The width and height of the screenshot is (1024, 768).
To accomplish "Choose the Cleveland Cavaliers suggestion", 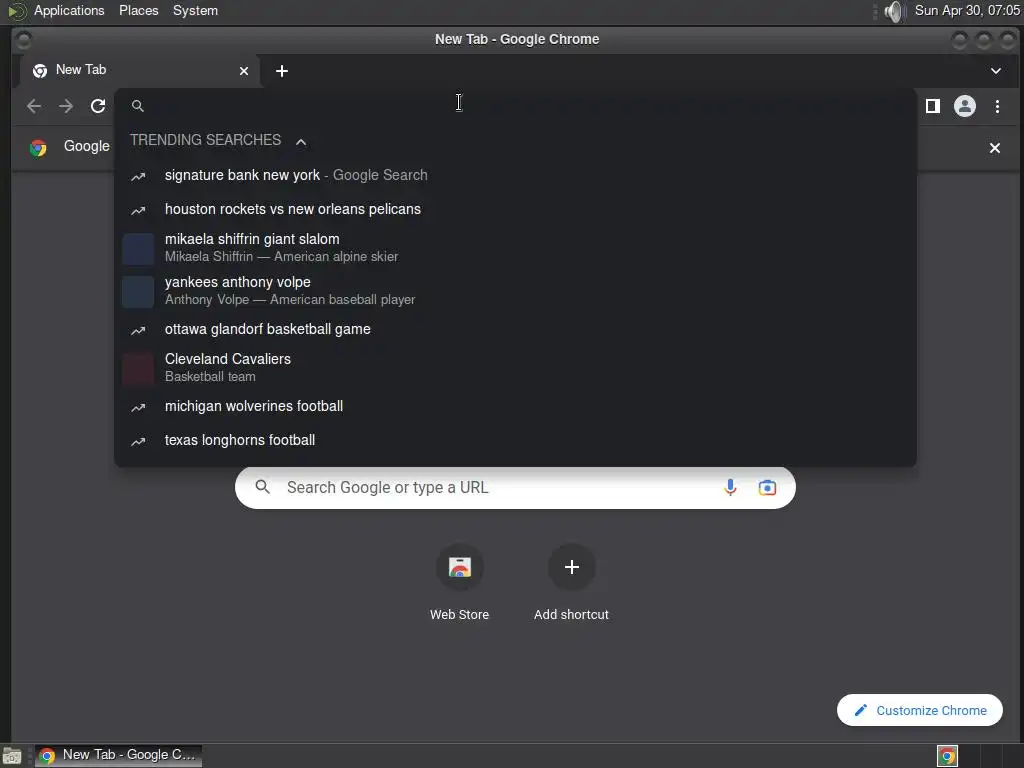I will point(515,368).
